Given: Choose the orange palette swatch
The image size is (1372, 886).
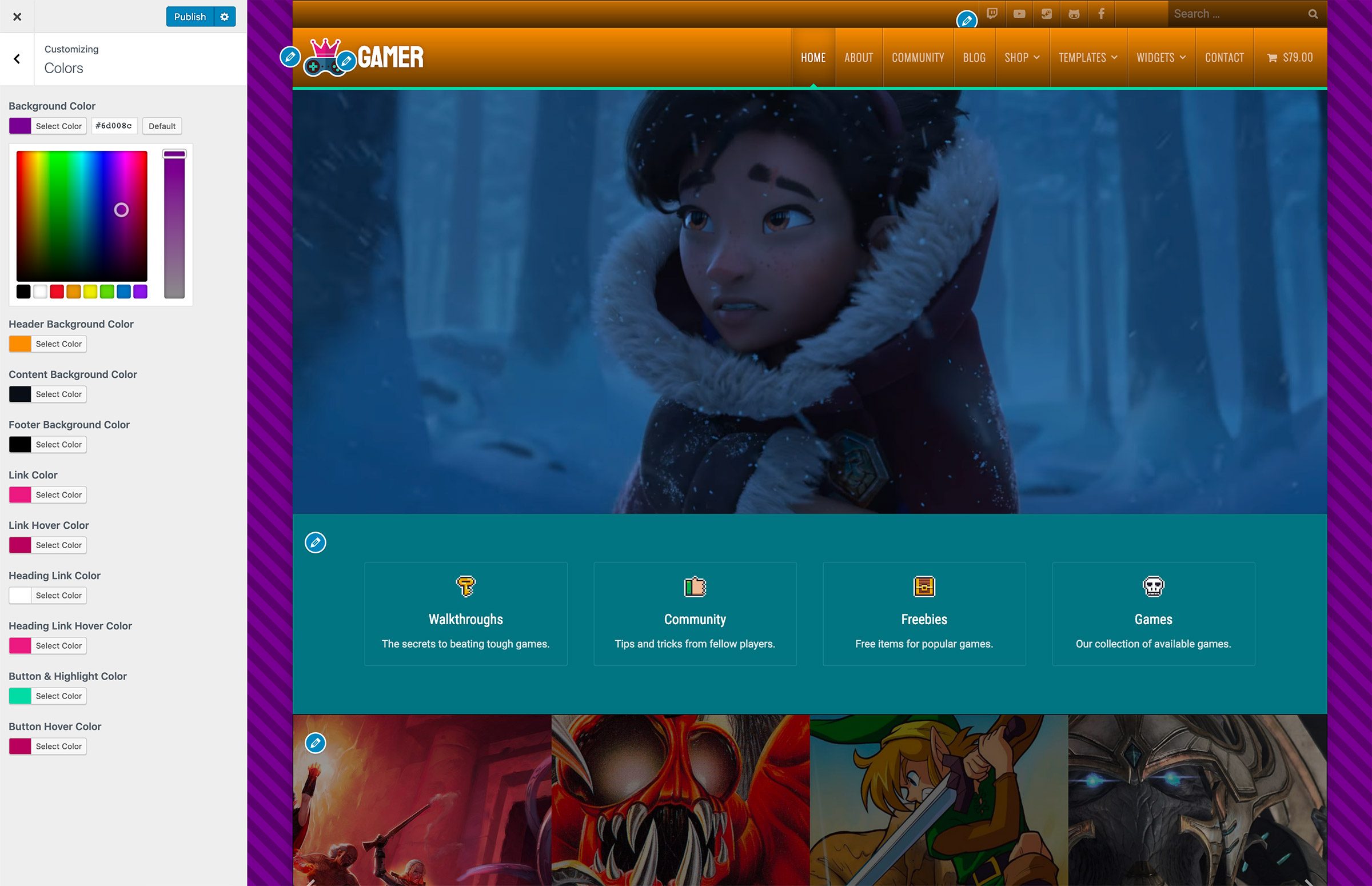Looking at the screenshot, I should click(73, 292).
